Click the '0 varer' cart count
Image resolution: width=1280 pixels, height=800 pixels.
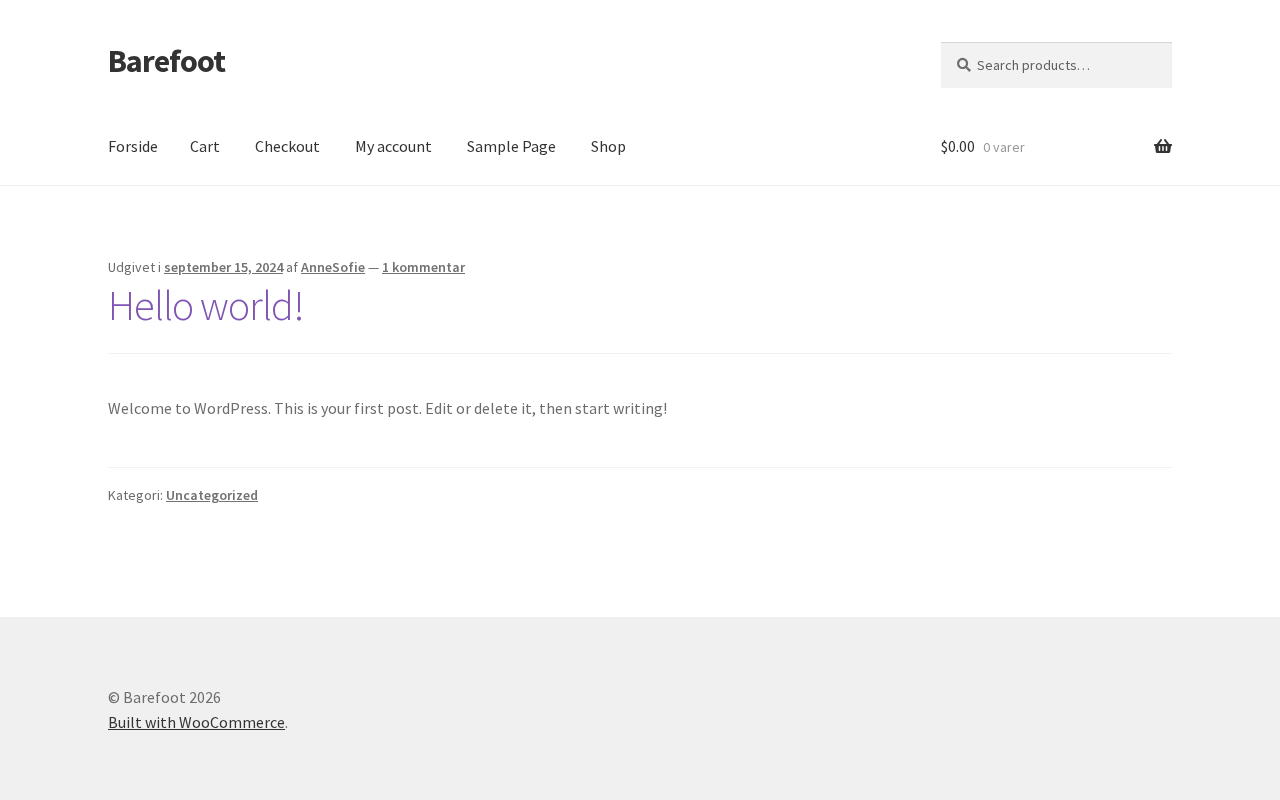point(1003,148)
